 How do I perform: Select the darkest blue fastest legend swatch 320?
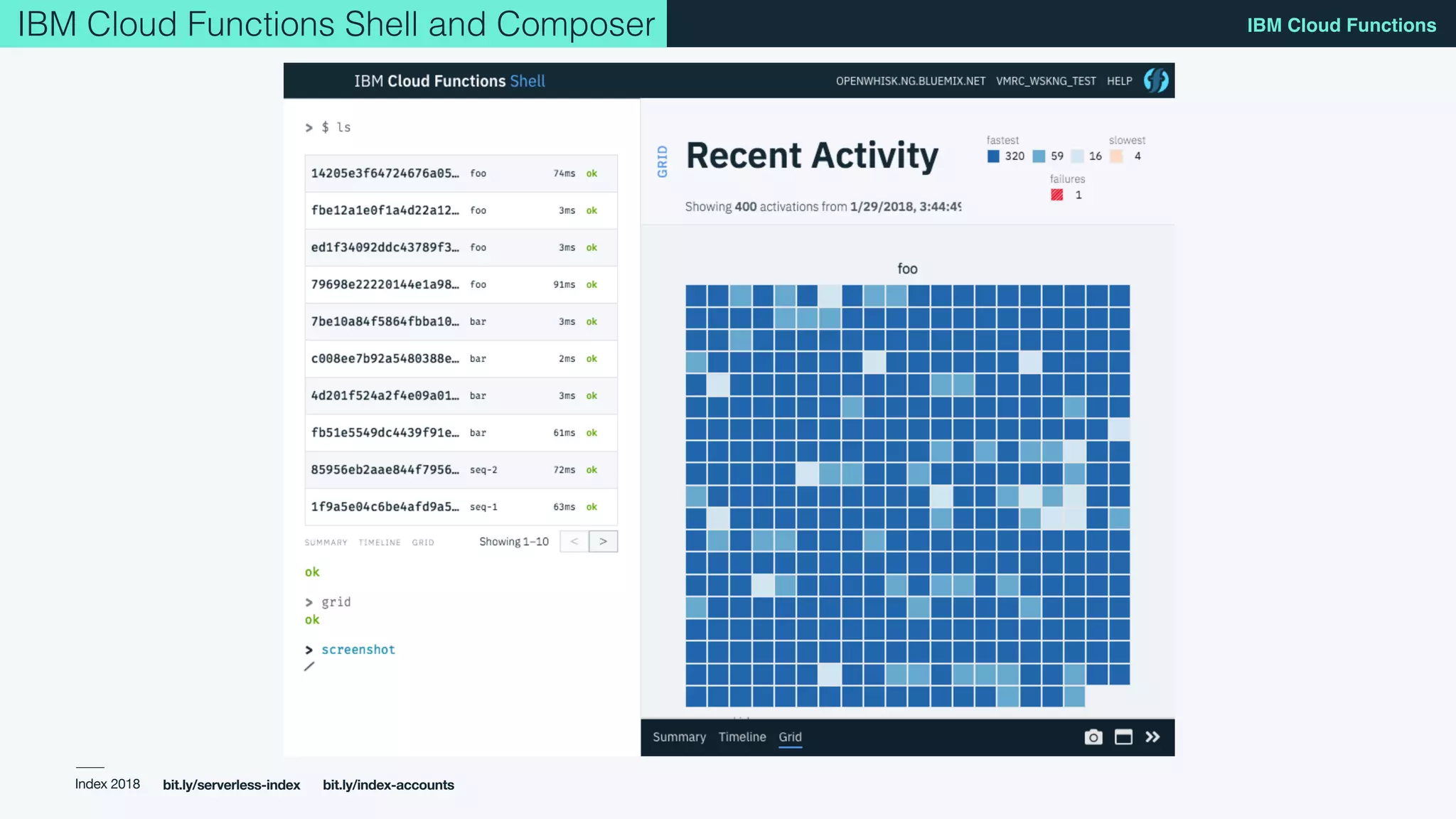(993, 156)
